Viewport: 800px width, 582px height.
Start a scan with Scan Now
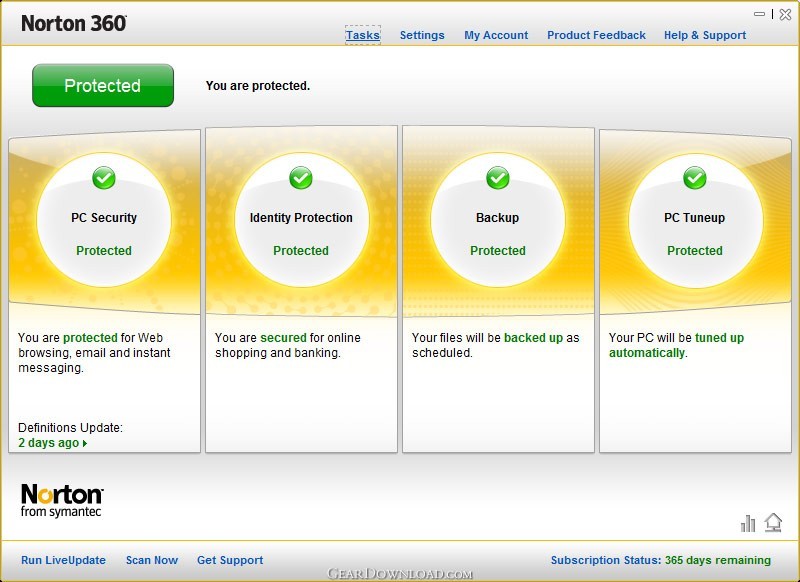(x=152, y=560)
